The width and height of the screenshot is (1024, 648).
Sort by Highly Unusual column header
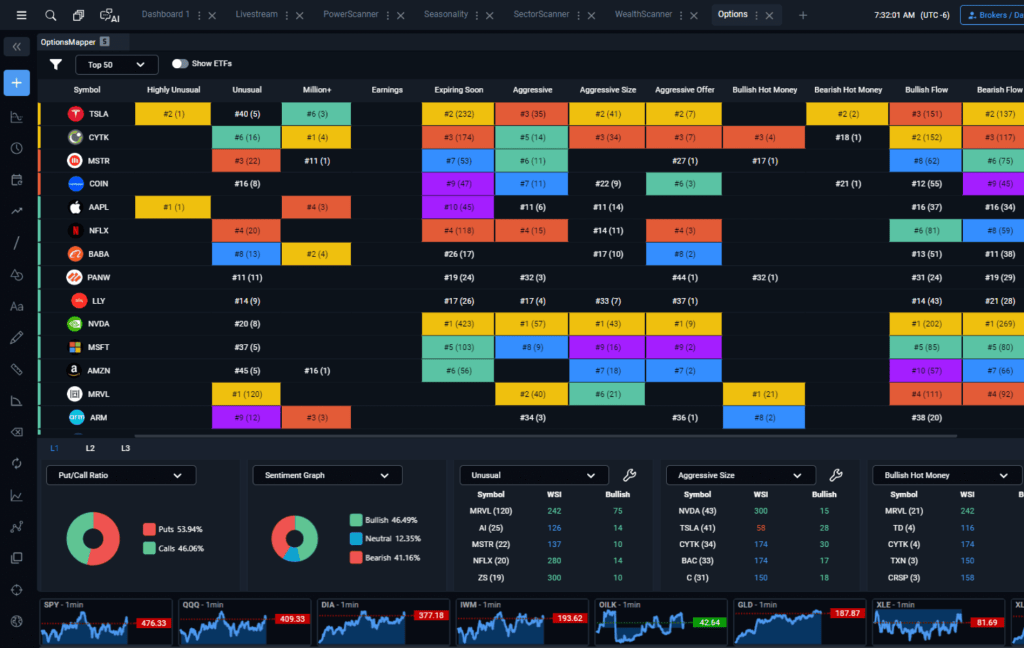click(173, 90)
